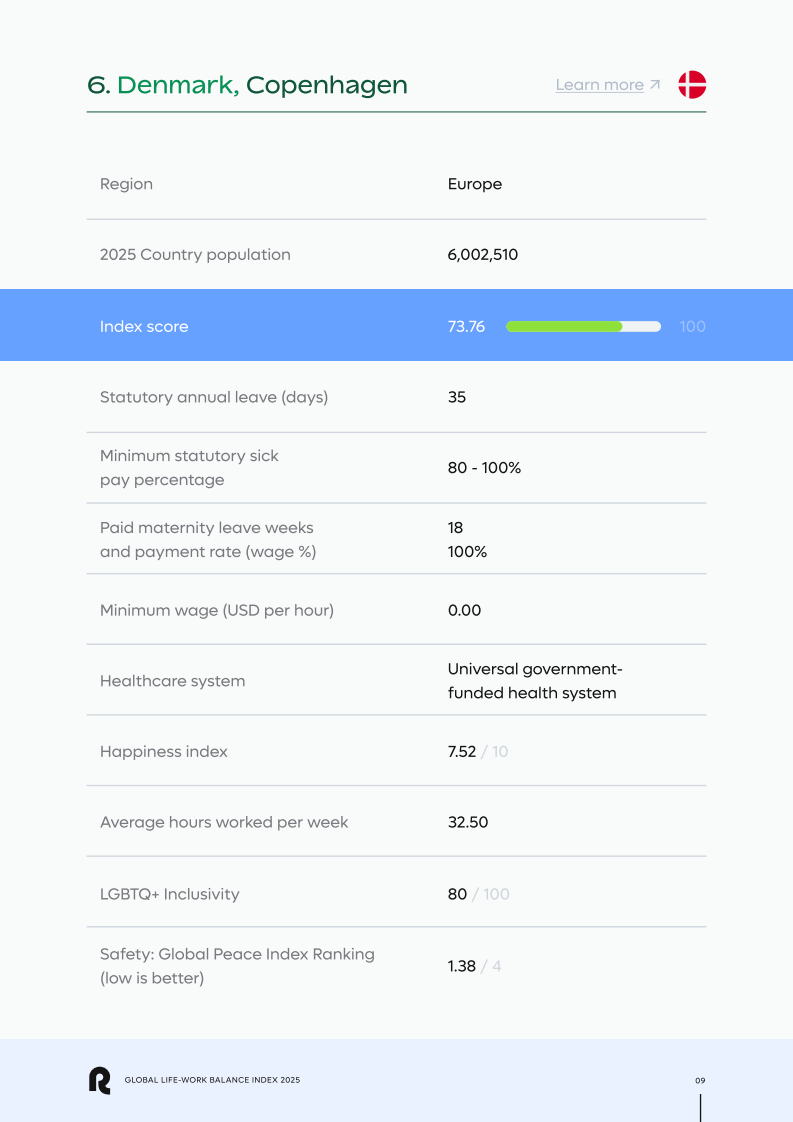The image size is (793, 1122).
Task: Click the "6. Denmark, Copenhagen" heading
Action: pyautogui.click(x=248, y=85)
